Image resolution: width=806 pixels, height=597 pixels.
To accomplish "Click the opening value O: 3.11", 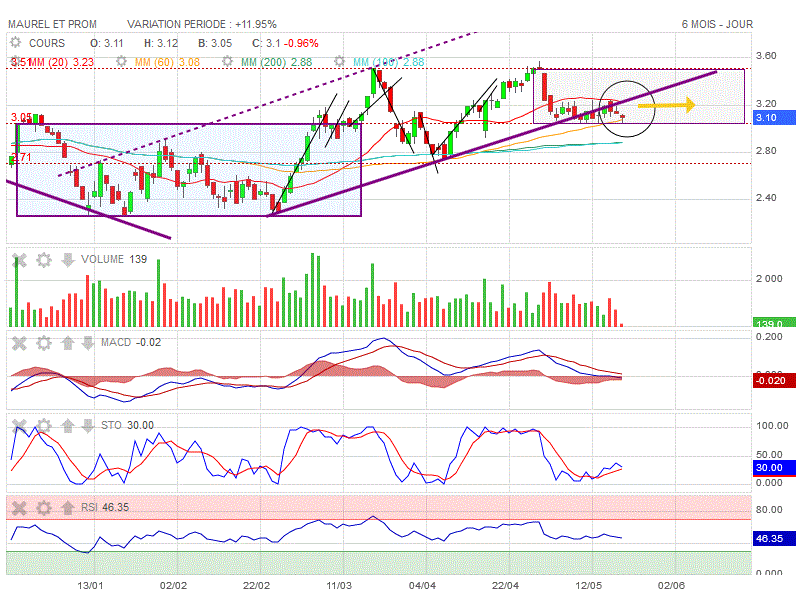I will pos(107,43).
